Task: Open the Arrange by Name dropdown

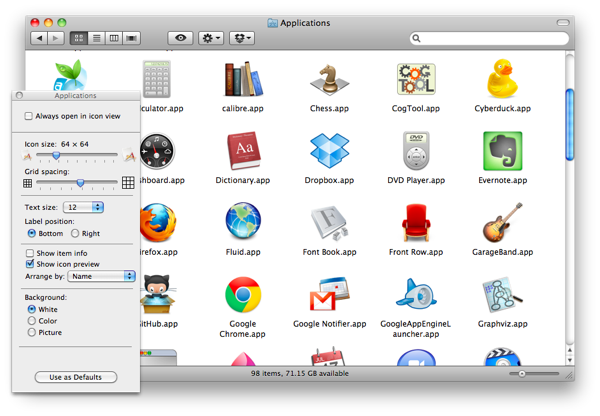Action: [x=101, y=276]
